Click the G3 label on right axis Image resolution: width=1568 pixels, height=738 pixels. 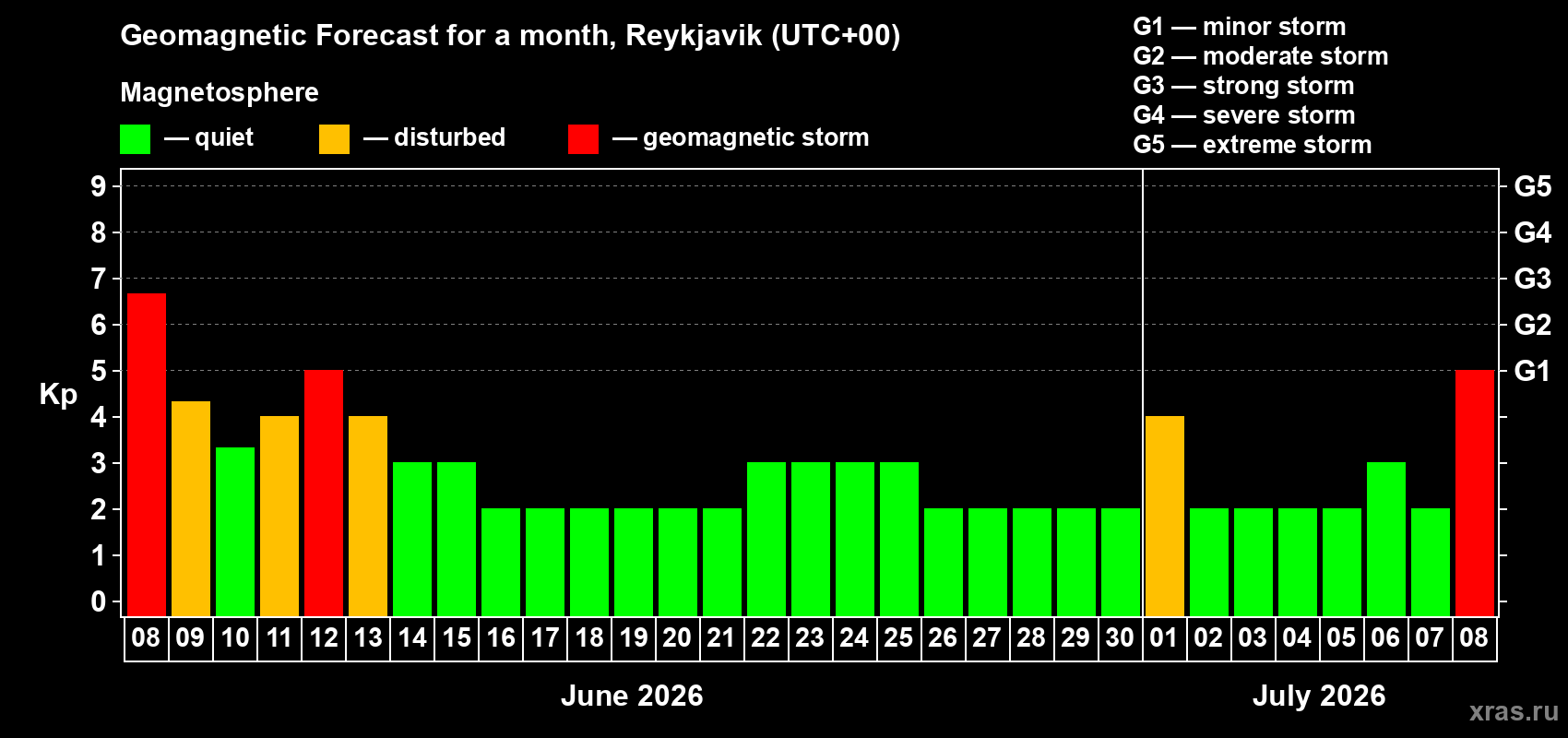1533,279
